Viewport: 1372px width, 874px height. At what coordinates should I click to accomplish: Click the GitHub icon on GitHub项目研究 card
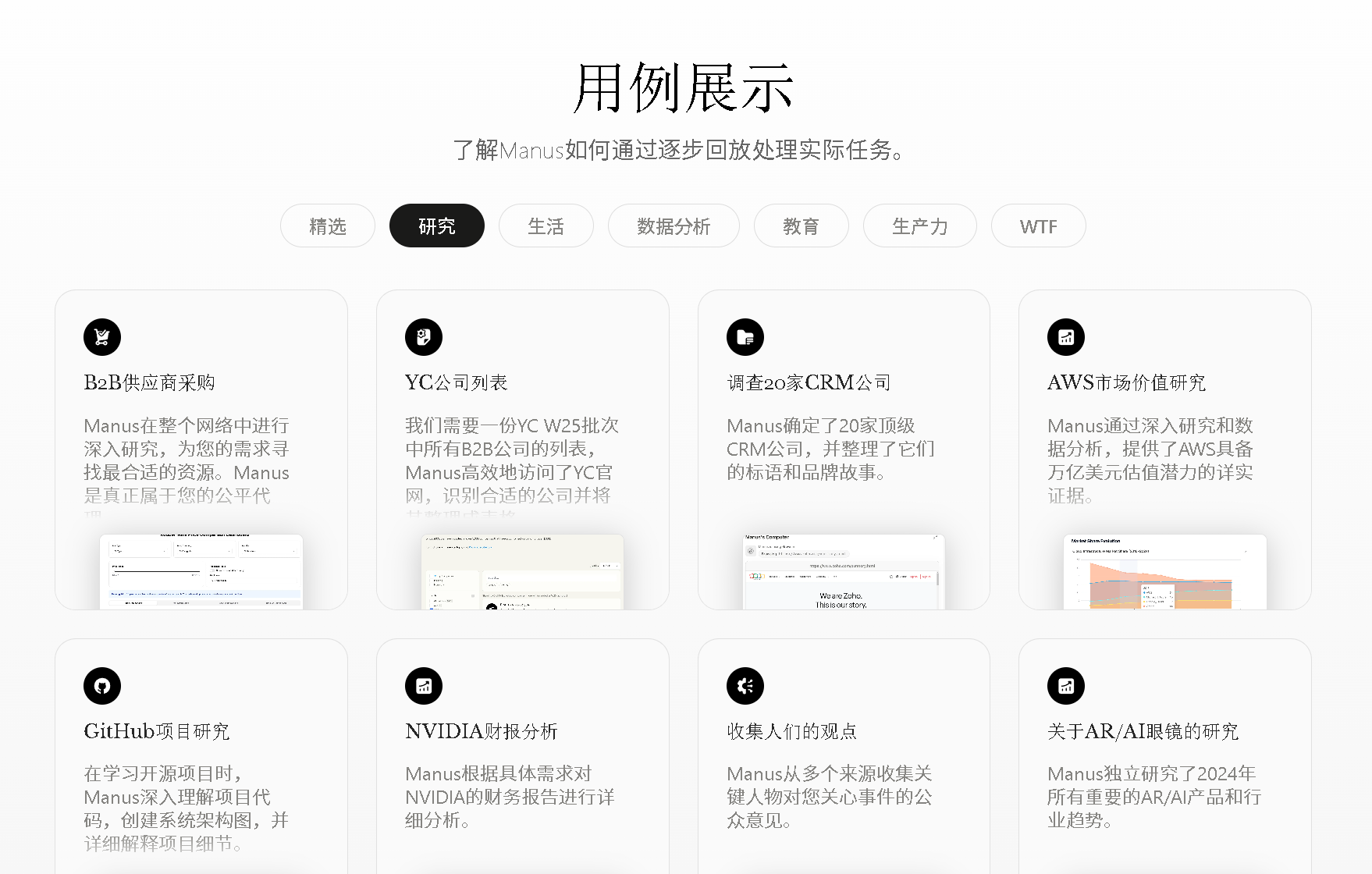click(102, 686)
